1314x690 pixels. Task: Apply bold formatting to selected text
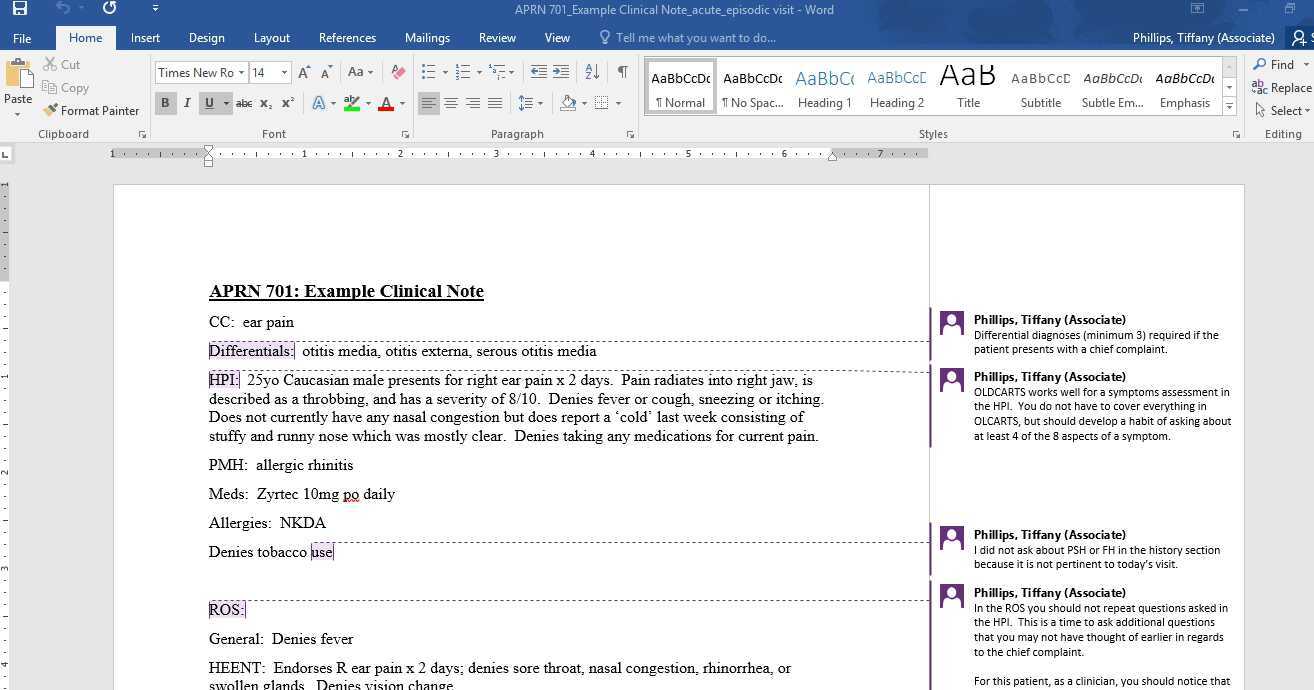coord(165,102)
